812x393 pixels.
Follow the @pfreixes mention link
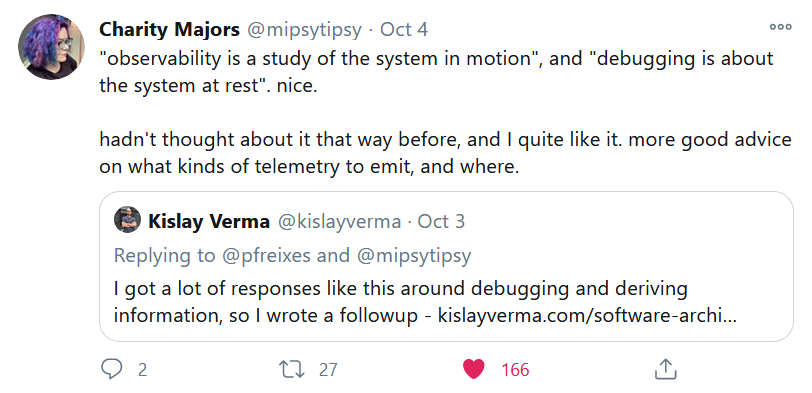(265, 255)
